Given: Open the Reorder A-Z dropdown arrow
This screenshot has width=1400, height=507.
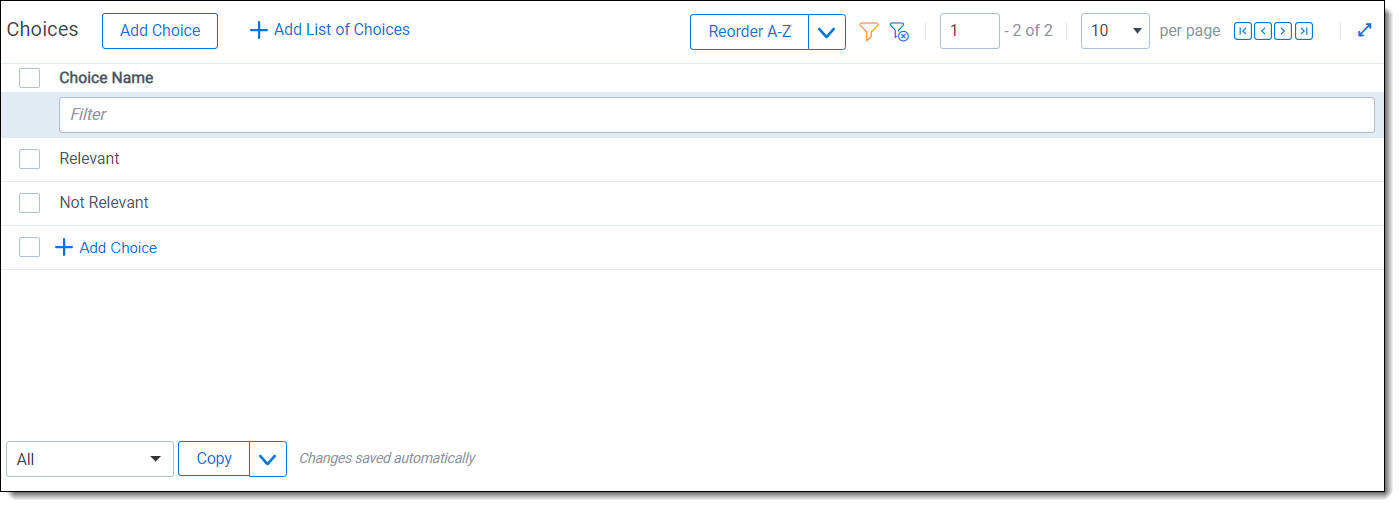Looking at the screenshot, I should pos(827,32).
